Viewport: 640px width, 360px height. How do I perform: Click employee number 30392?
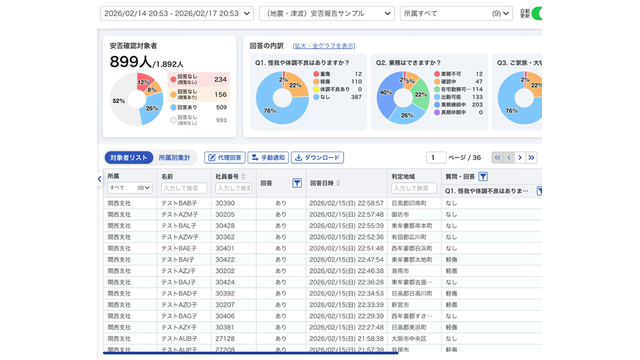(x=225, y=293)
